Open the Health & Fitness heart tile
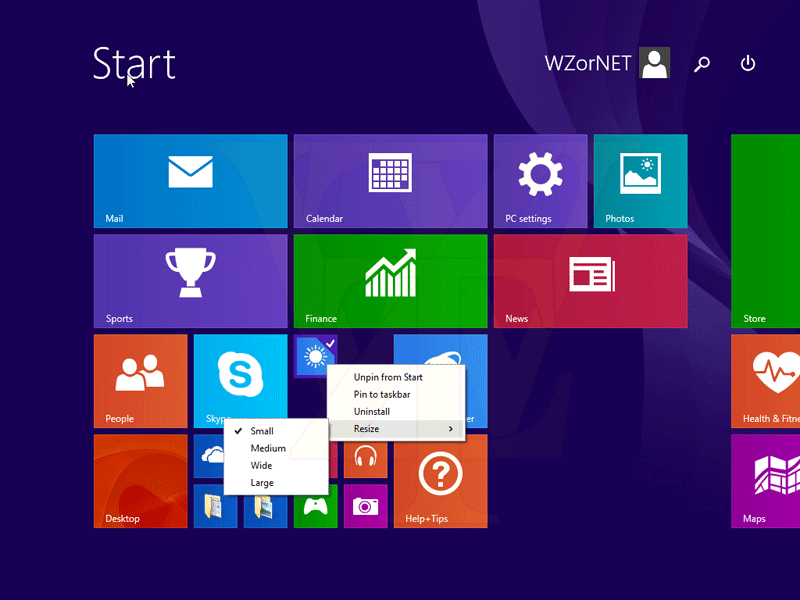Screen dimensions: 800x600 pyautogui.click(x=765, y=381)
